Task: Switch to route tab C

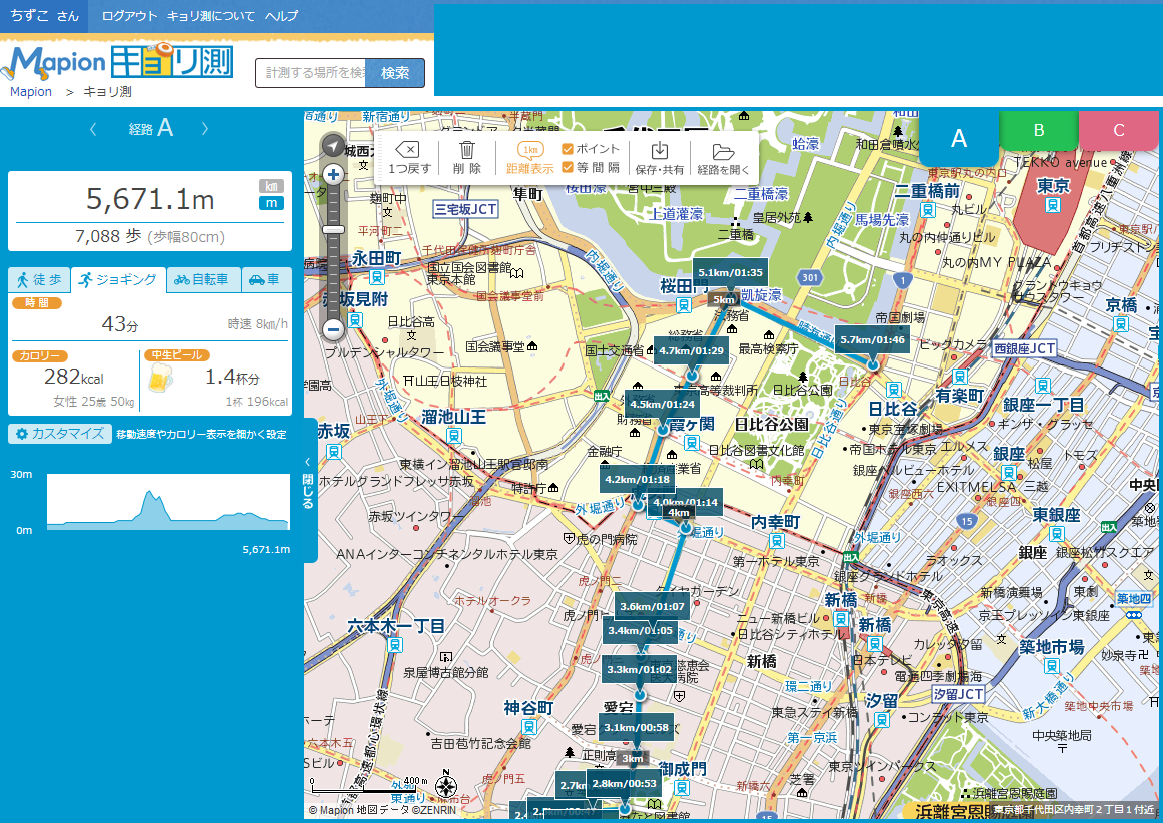Action: point(1119,130)
